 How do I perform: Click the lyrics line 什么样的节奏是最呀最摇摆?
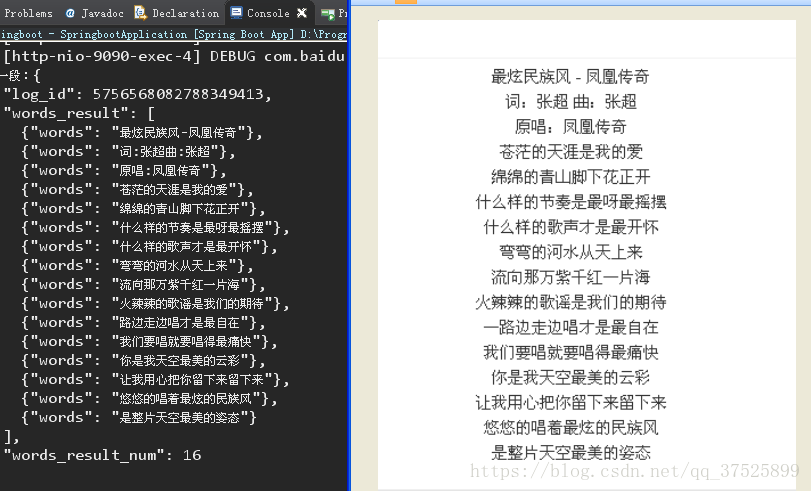click(570, 202)
